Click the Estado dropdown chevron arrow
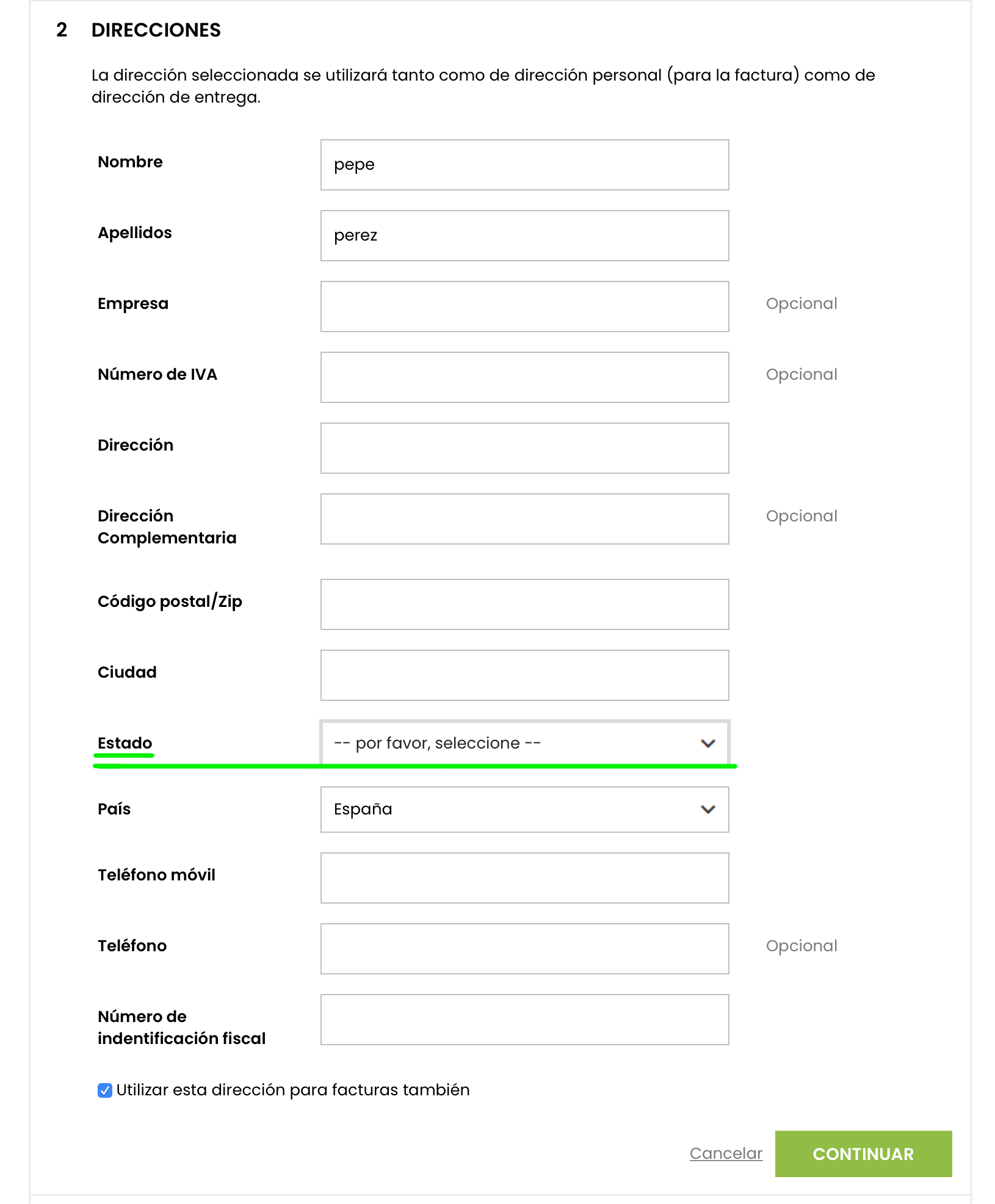Screen dimensions: 995x1204 point(707,744)
